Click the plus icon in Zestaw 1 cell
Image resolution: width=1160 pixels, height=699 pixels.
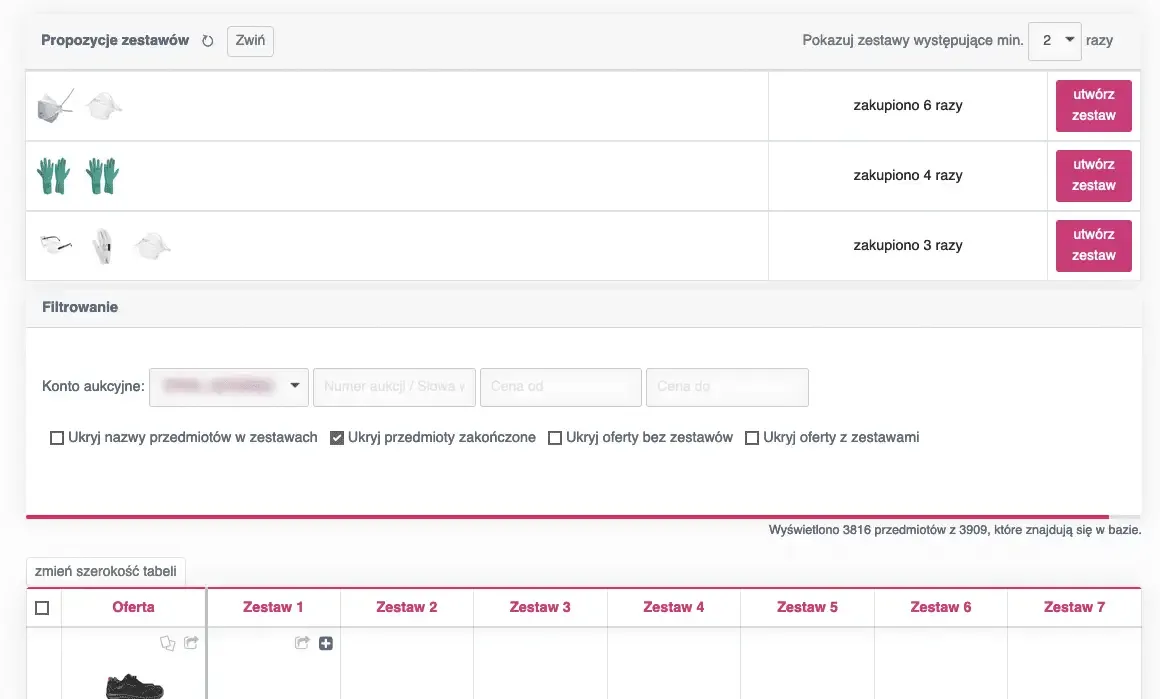click(x=326, y=643)
